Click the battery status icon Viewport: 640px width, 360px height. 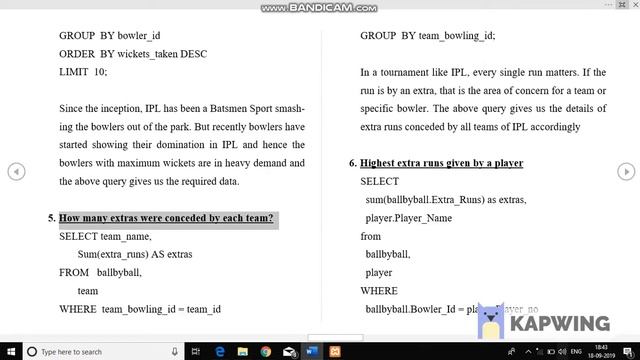551,351
